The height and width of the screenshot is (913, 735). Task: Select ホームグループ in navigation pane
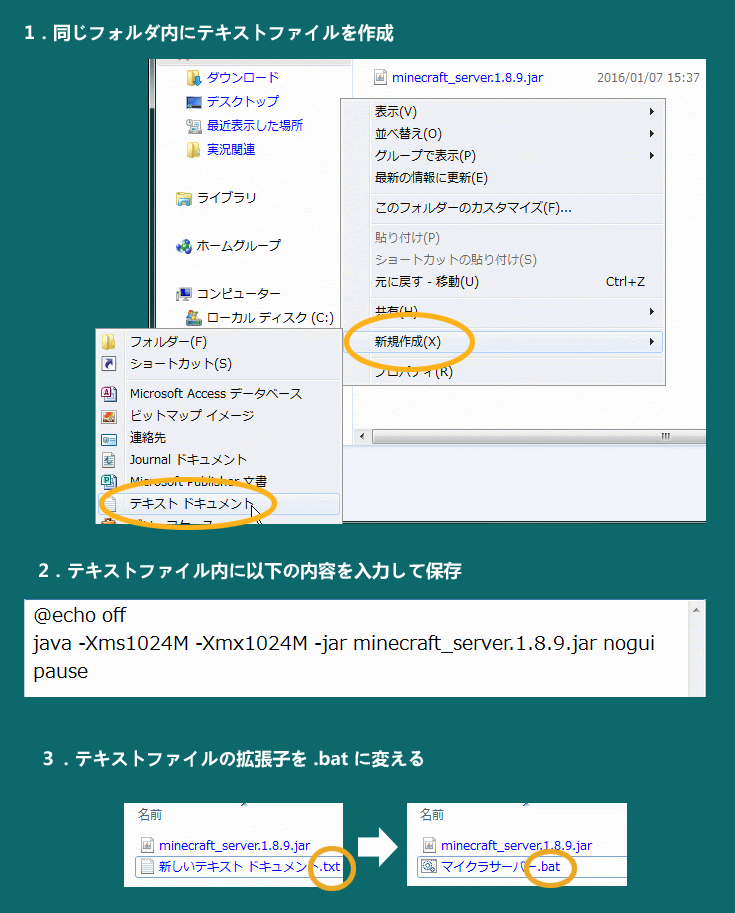pos(239,246)
